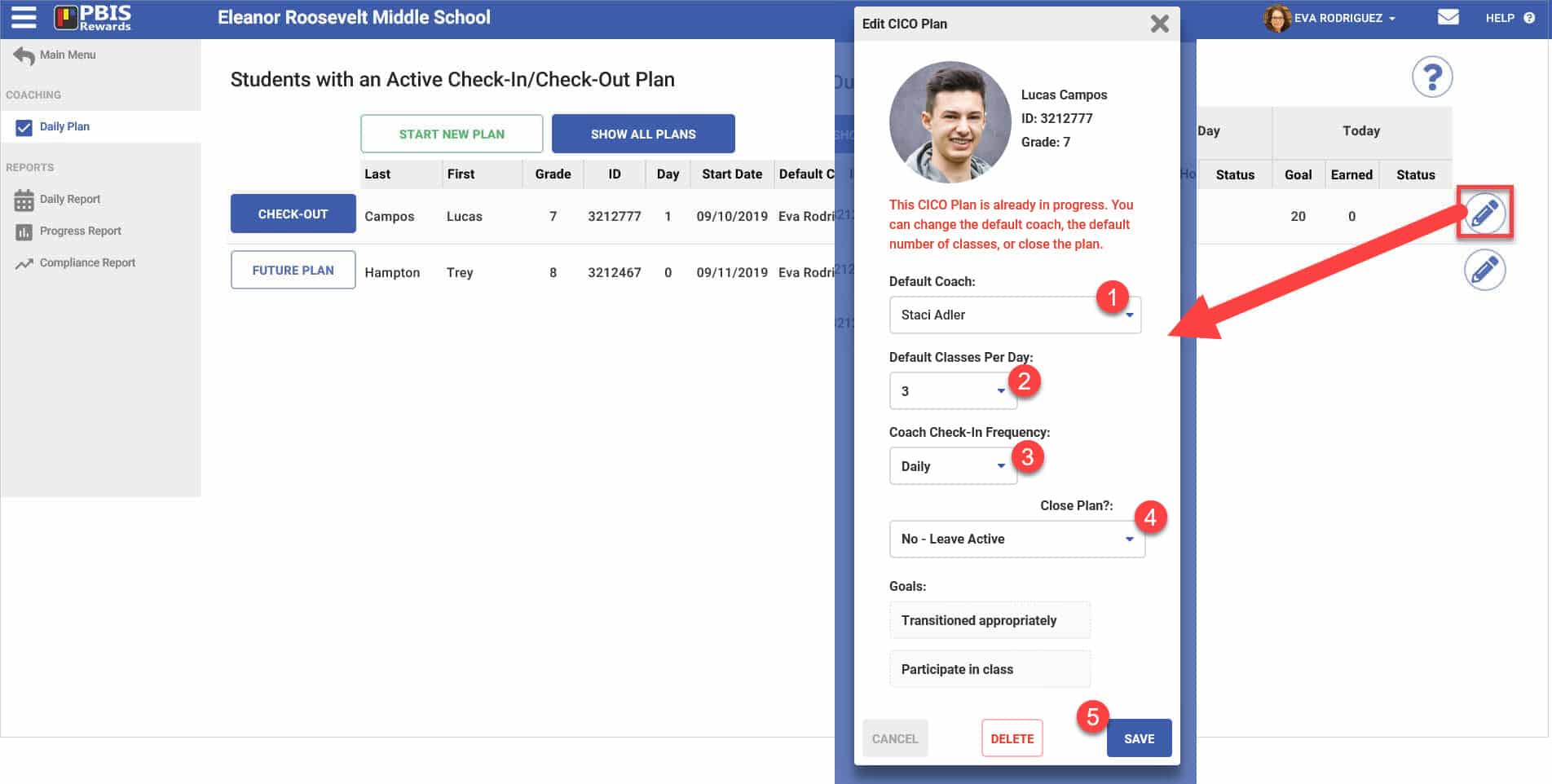Open the Coach Check-In Frequency dropdown
This screenshot has height=784, width=1552.
[952, 466]
